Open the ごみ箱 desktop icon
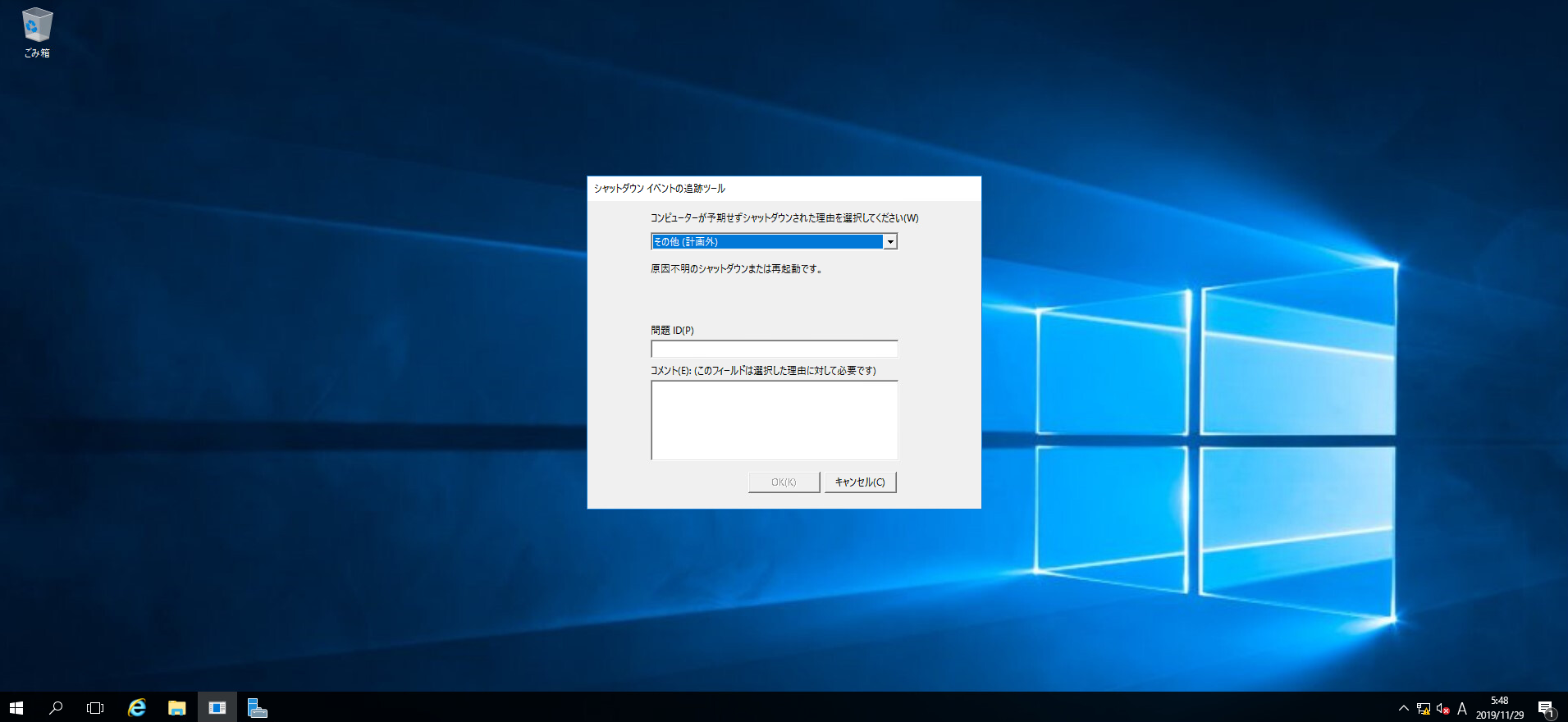 pos(37,33)
